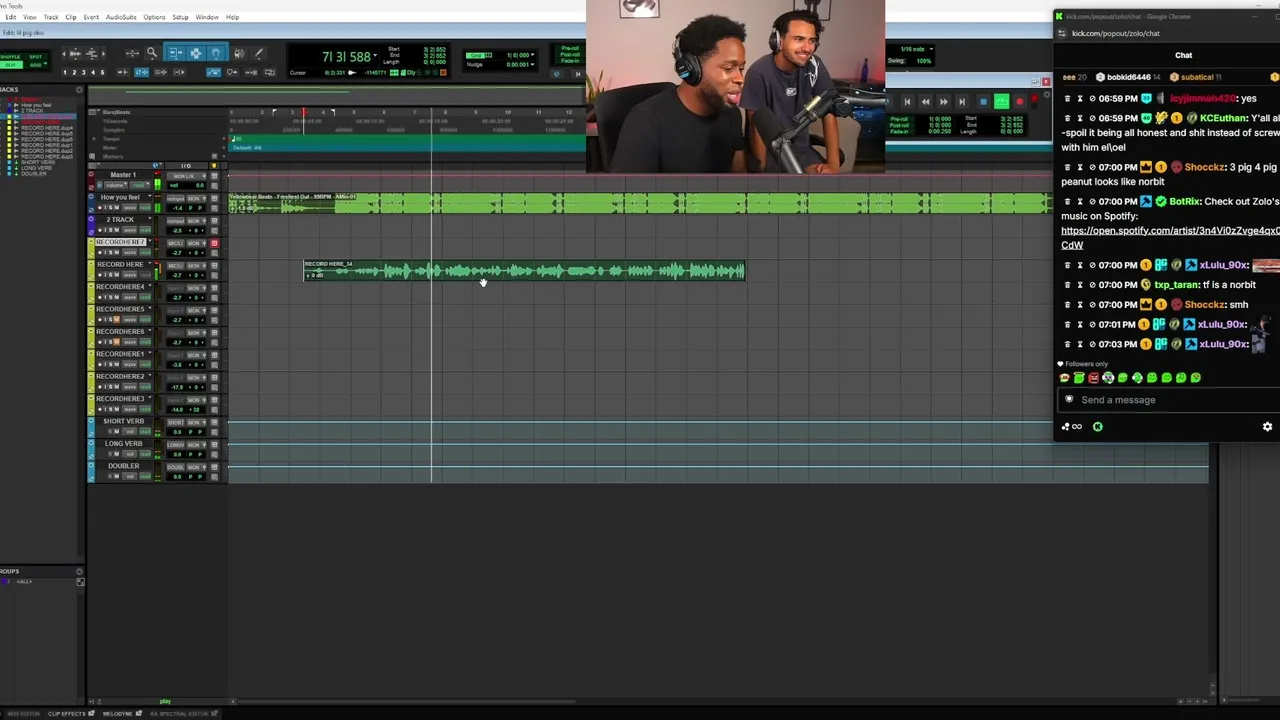
Task: Click Send a message chat input
Action: click(x=1168, y=400)
